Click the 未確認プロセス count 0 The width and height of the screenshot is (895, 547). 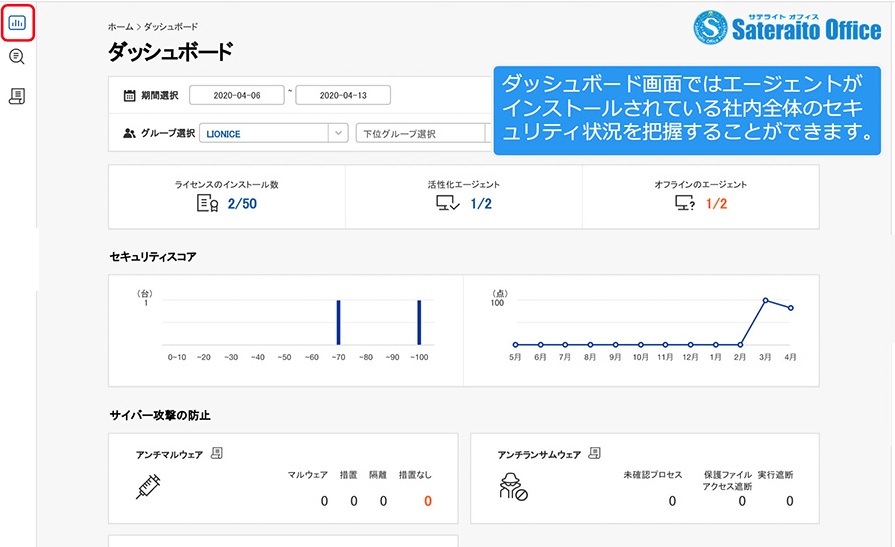(x=672, y=501)
